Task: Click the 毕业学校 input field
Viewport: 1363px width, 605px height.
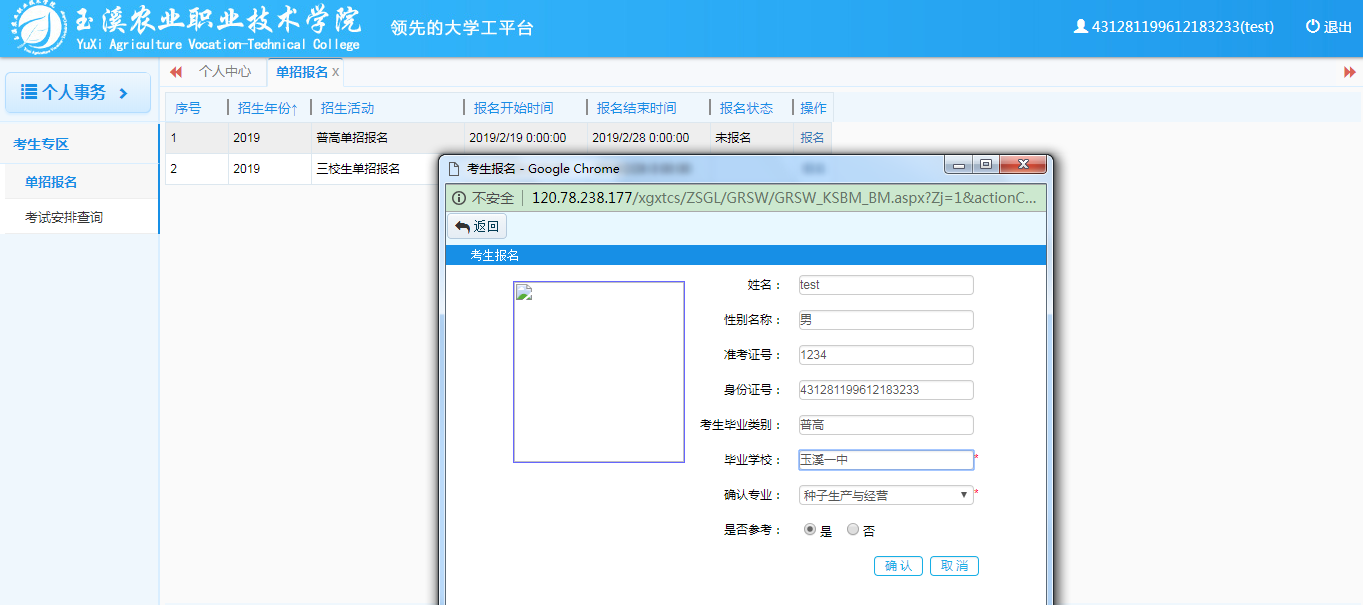Action: (x=885, y=460)
